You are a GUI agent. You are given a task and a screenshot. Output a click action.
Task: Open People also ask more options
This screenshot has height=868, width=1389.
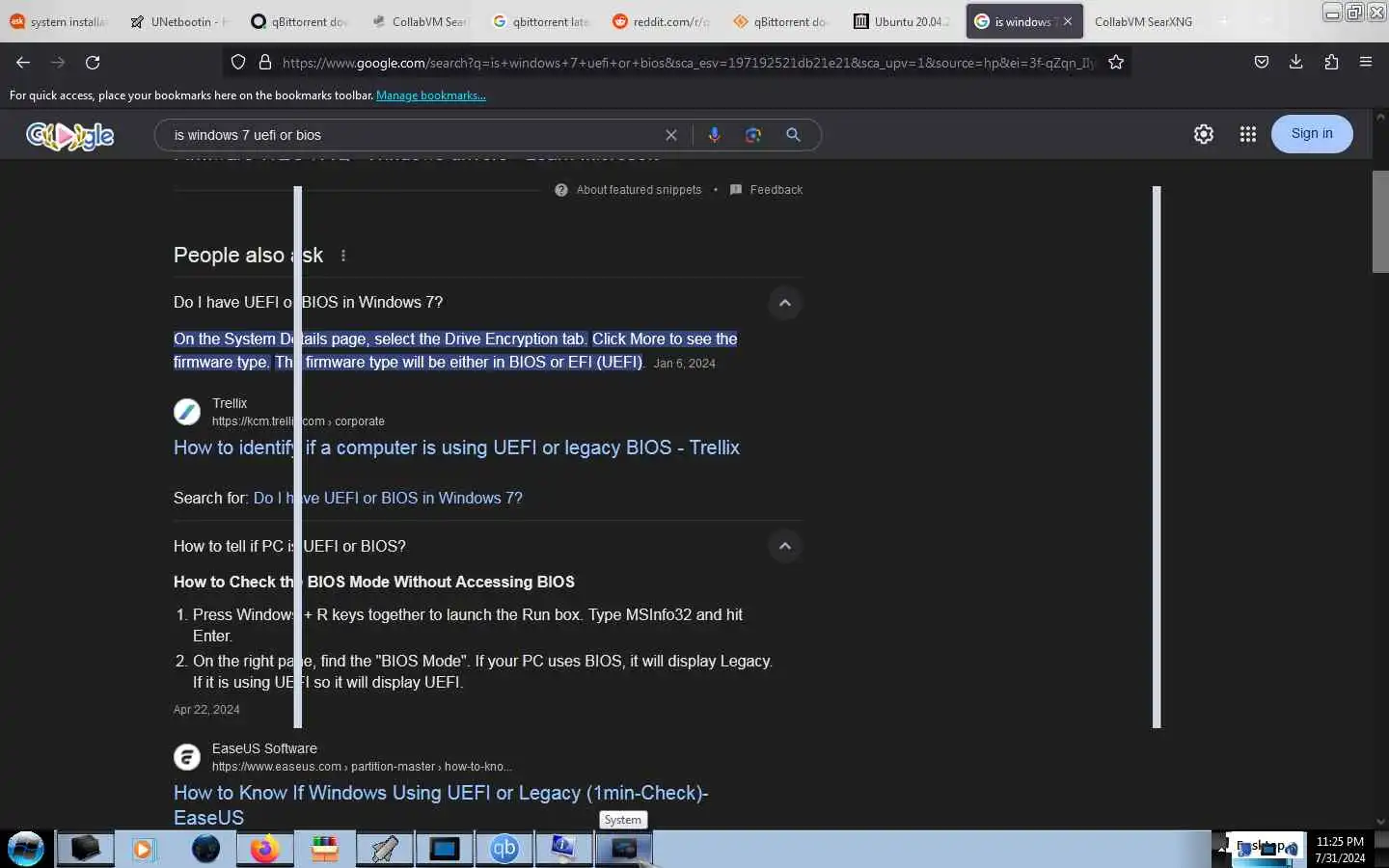[x=343, y=256]
